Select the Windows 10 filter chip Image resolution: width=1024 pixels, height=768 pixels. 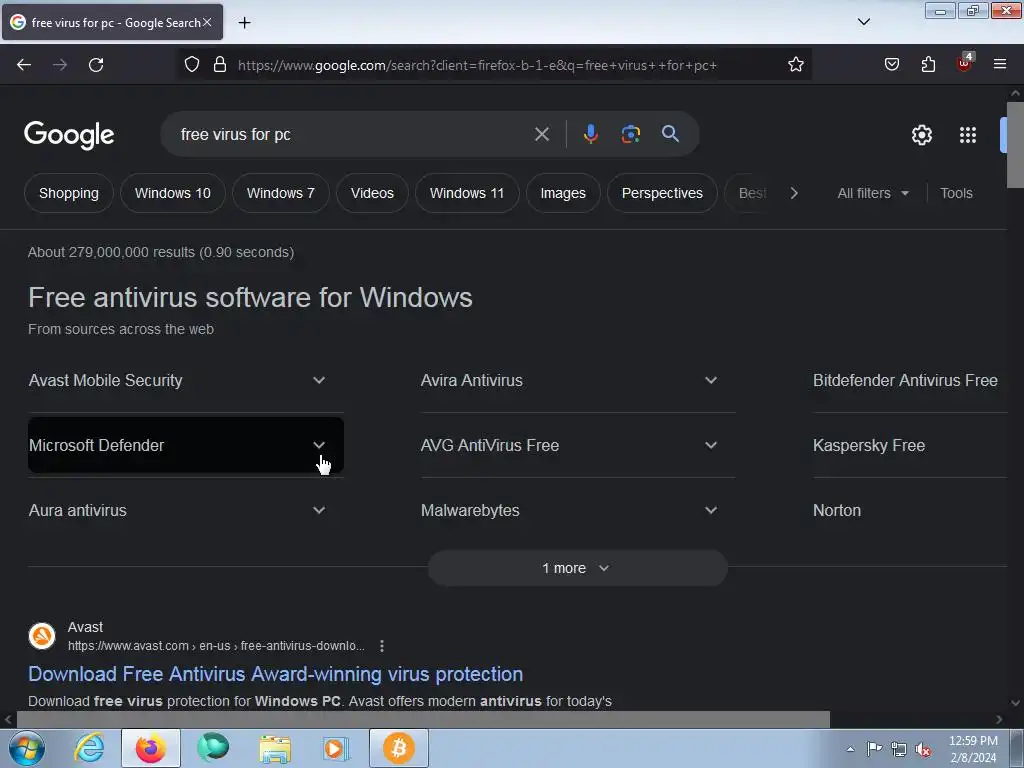click(172, 193)
